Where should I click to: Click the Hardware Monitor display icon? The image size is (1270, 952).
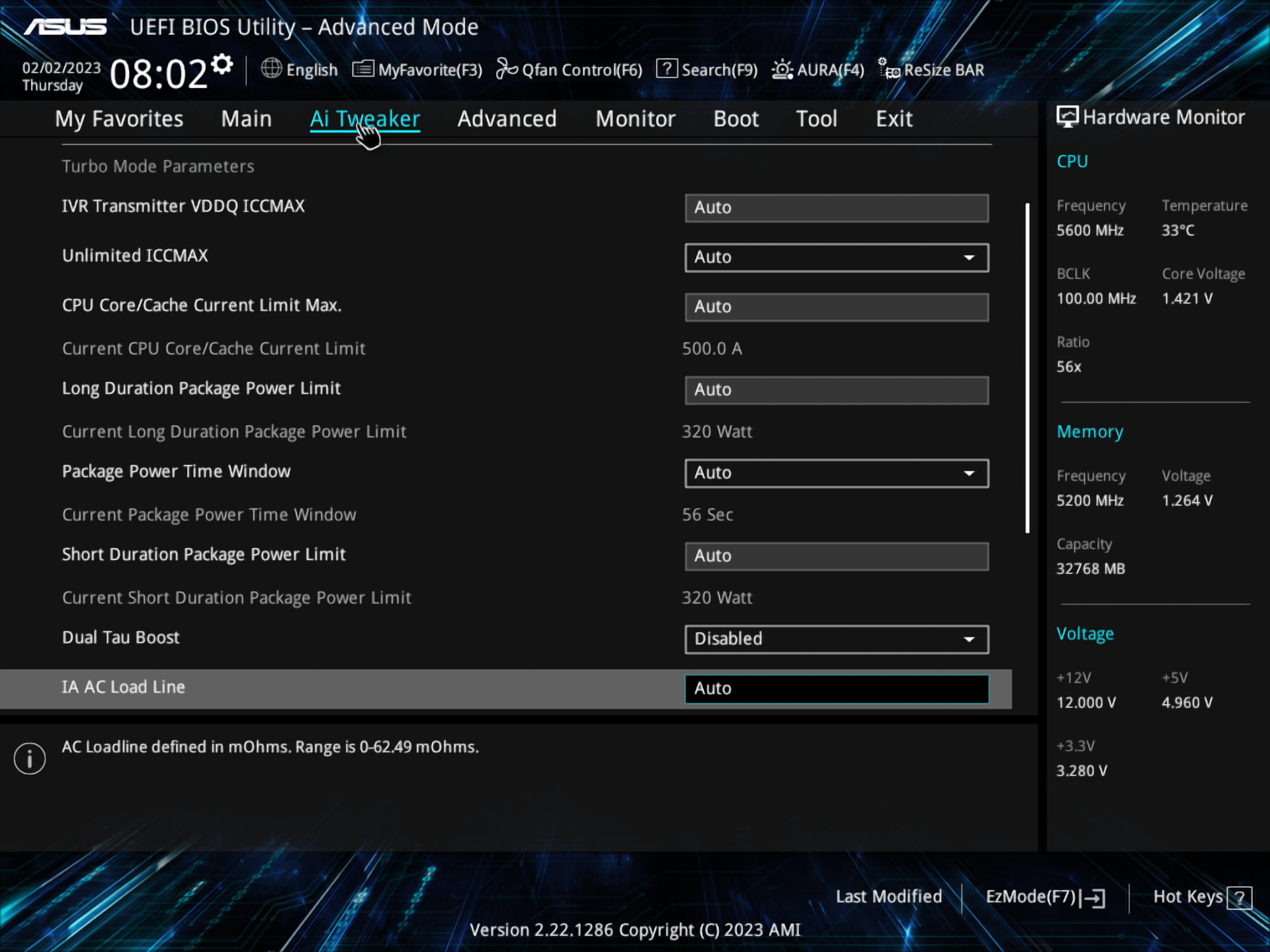pos(1067,117)
